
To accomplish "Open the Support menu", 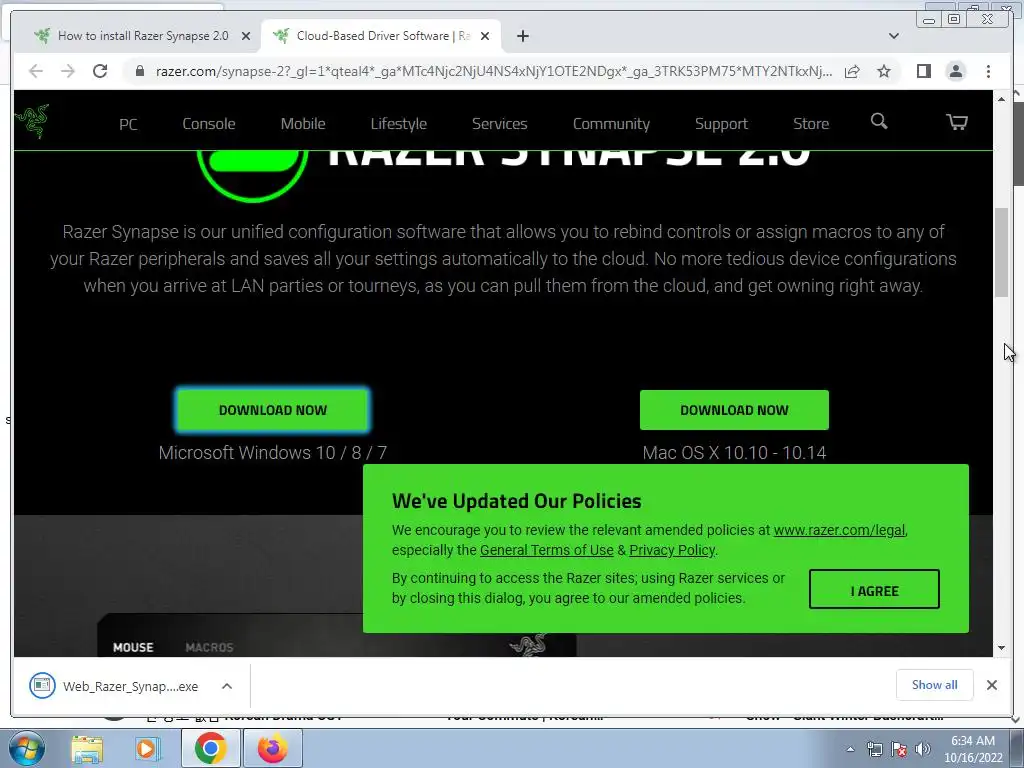I will tap(721, 124).
